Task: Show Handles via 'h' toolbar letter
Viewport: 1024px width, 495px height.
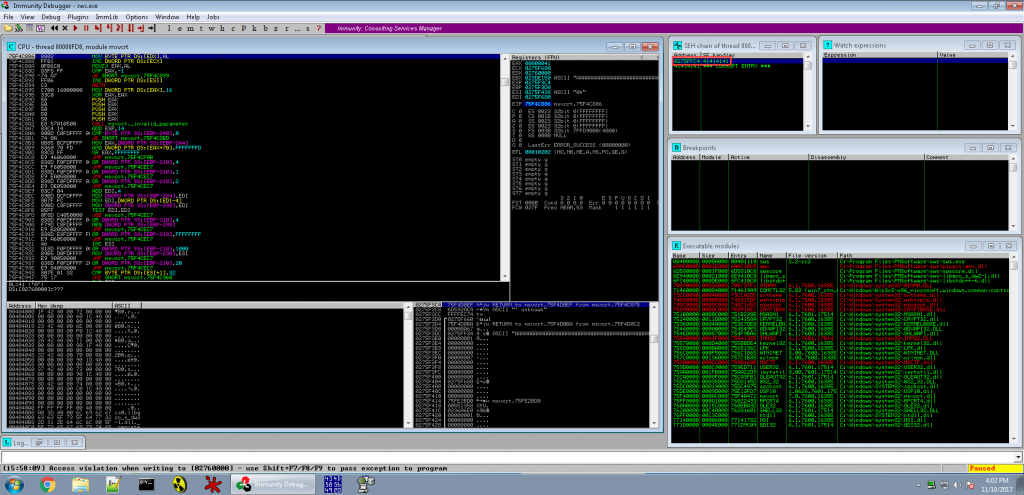Action: [x=222, y=29]
